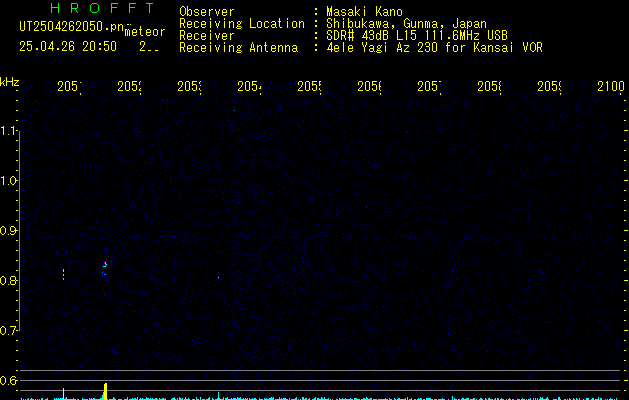Select antenna text 4ele Yagi Az 230 for Kansai VOR

coord(434,48)
